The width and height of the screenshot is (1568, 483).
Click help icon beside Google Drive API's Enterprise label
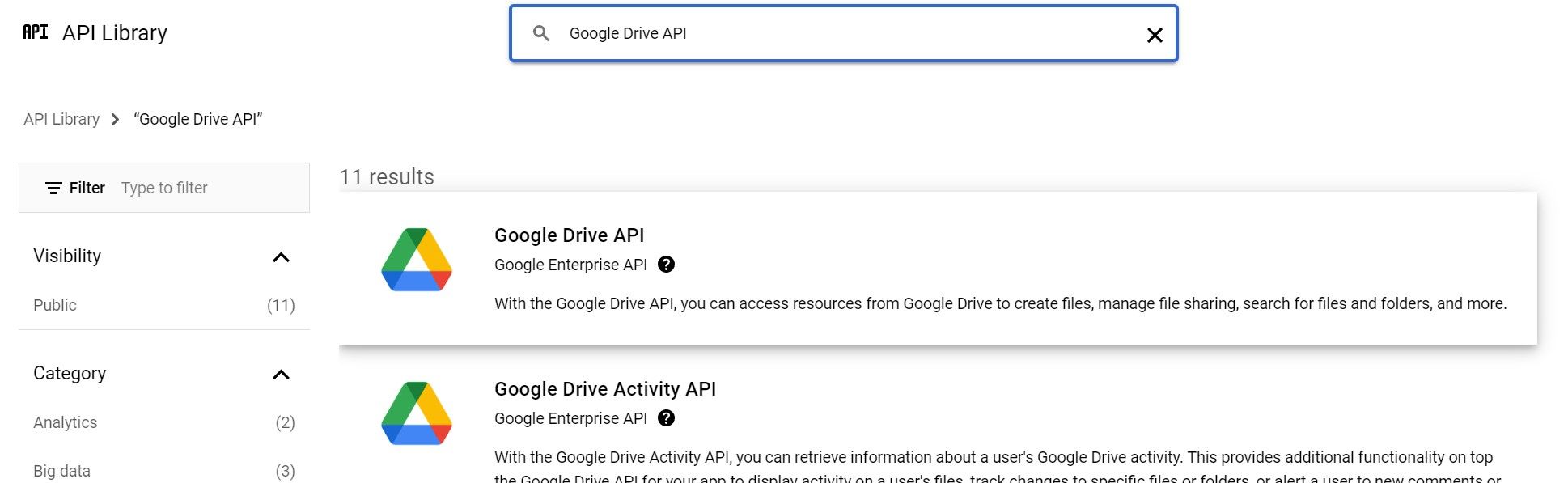(x=666, y=265)
